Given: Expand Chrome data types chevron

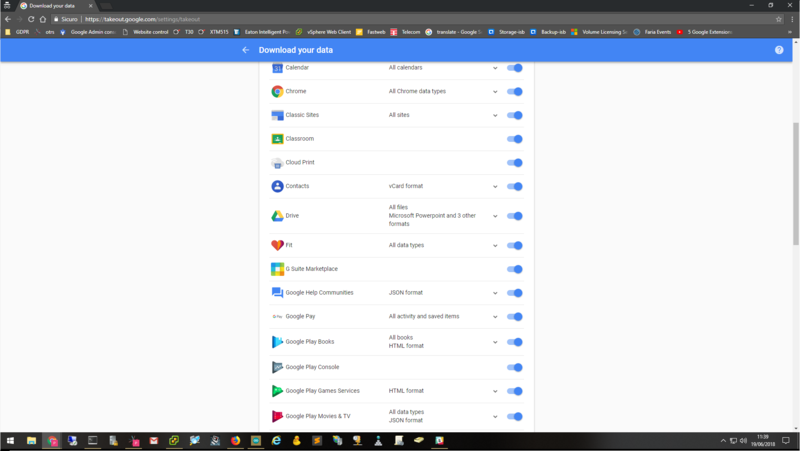Looking at the screenshot, I should pyautogui.click(x=495, y=92).
